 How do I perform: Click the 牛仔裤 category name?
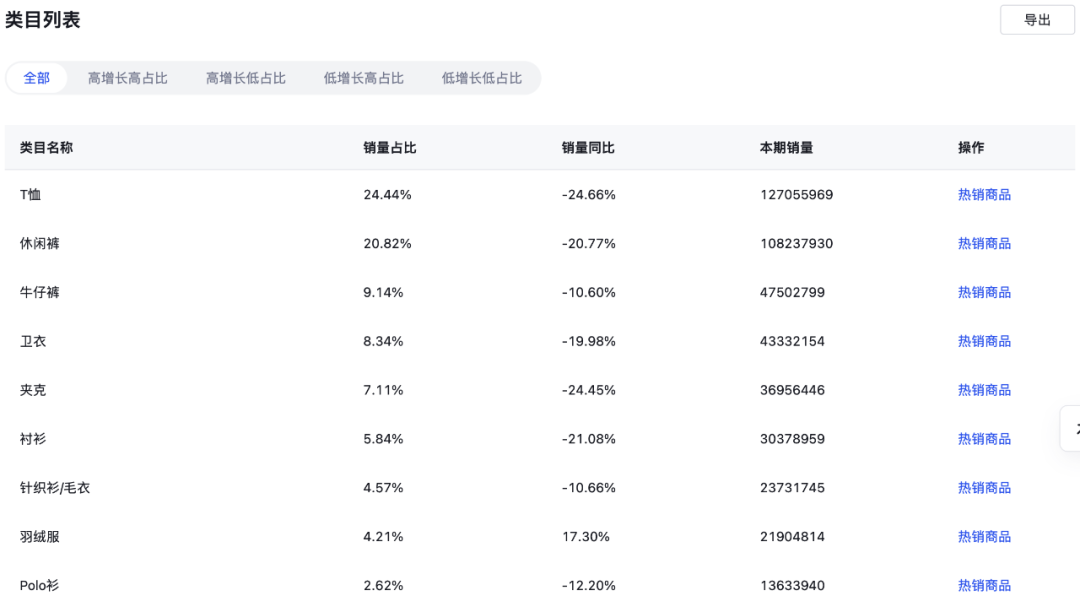[39, 293]
